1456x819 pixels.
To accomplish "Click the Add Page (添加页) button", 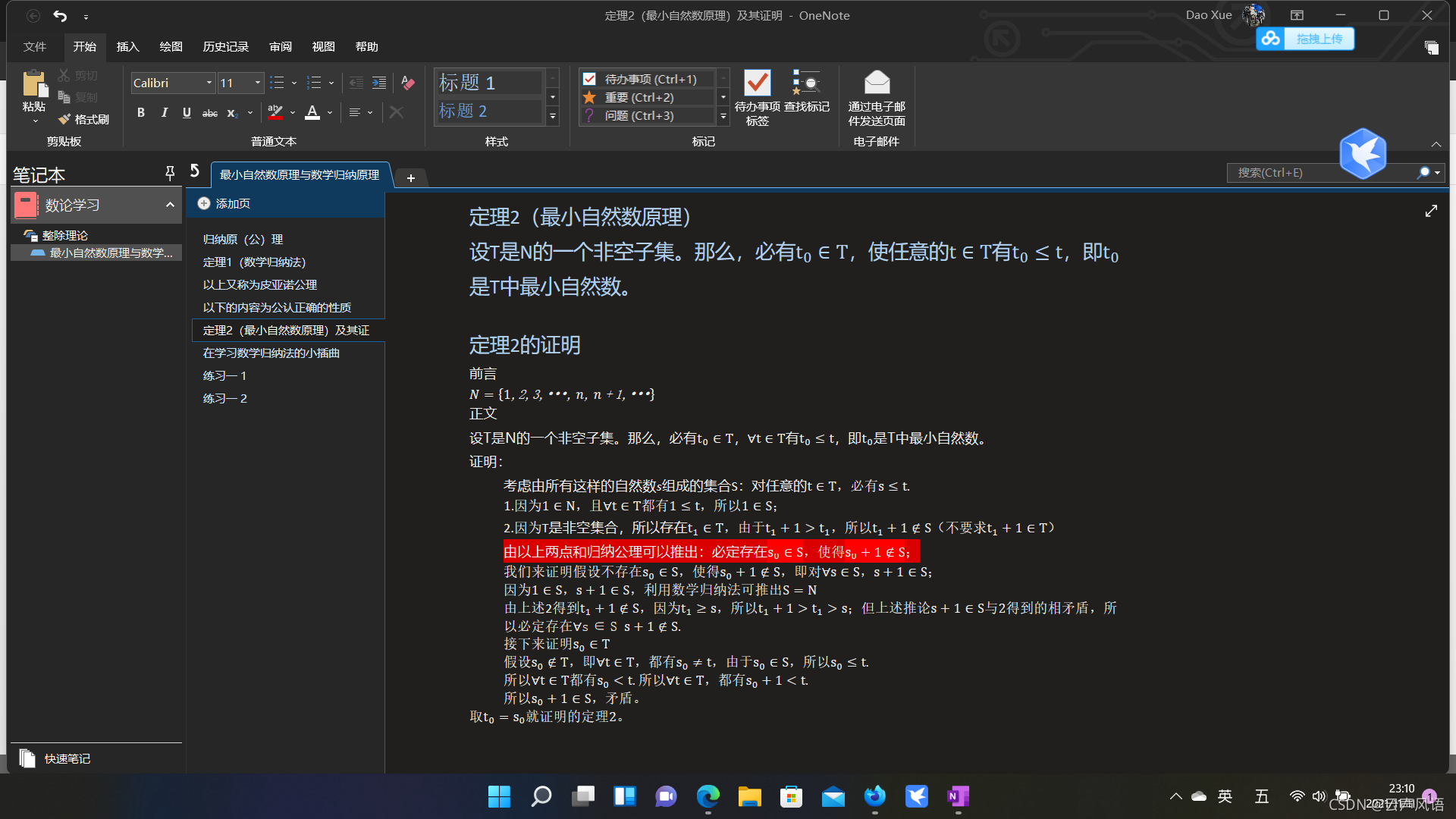I will coord(224,203).
